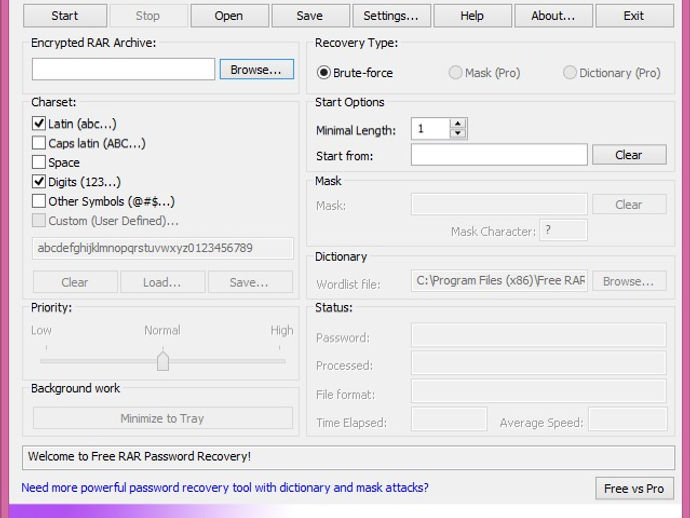Browse for a dictionary wordlist file
This screenshot has height=518, width=690.
pyautogui.click(x=629, y=281)
